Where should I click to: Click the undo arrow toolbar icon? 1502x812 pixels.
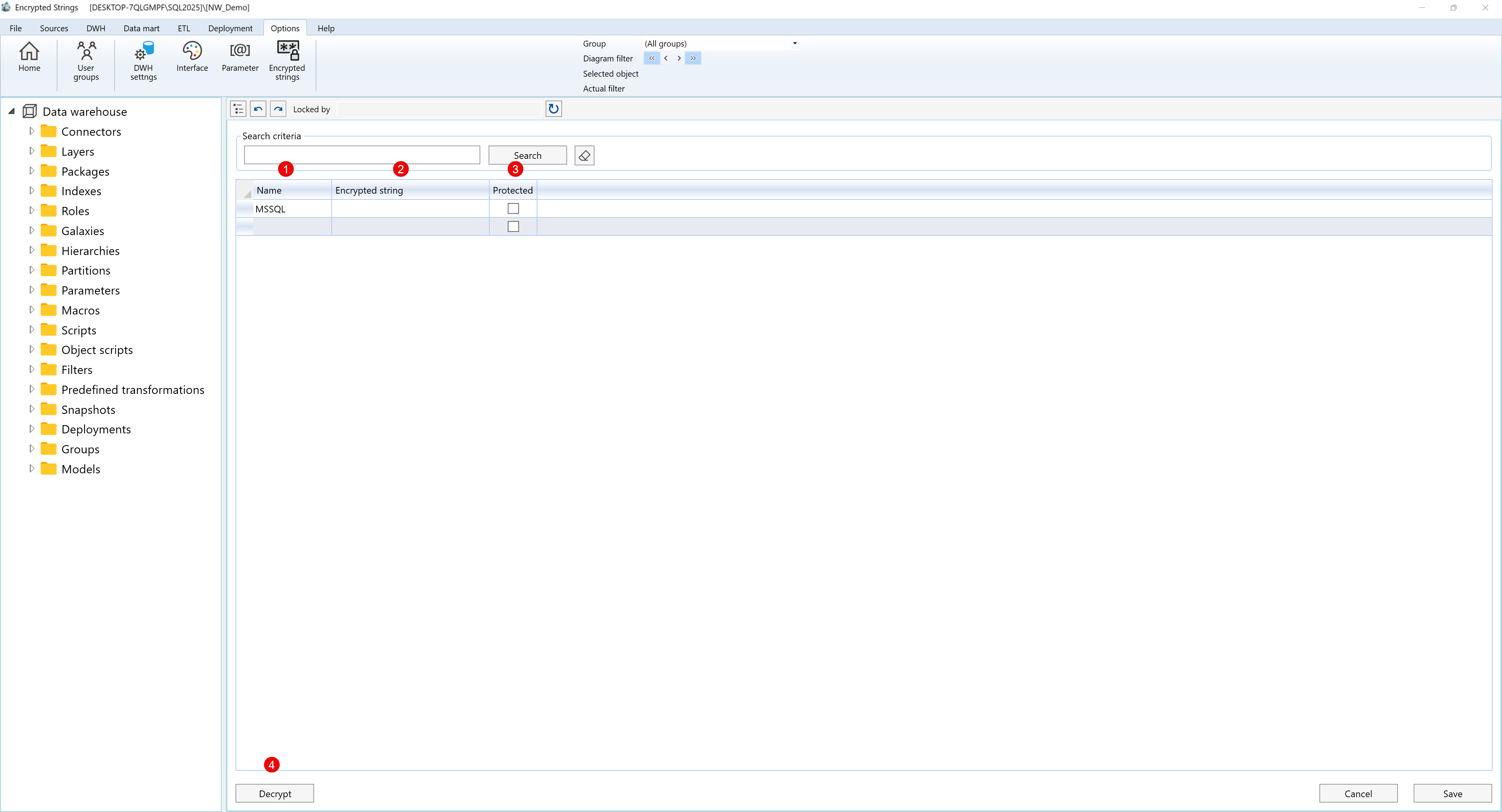pyautogui.click(x=258, y=109)
